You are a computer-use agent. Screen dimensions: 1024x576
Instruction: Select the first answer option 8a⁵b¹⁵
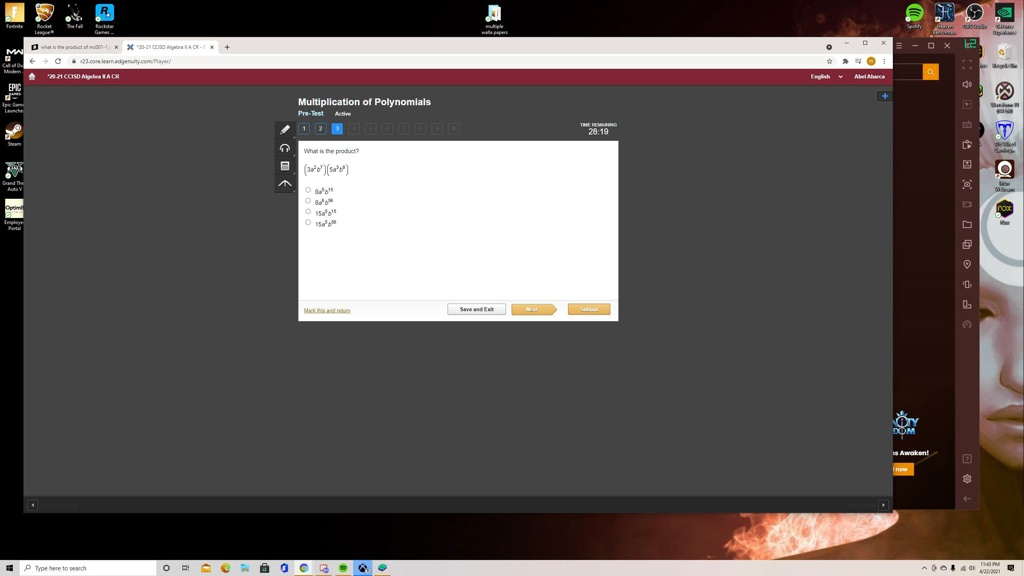tap(308, 190)
